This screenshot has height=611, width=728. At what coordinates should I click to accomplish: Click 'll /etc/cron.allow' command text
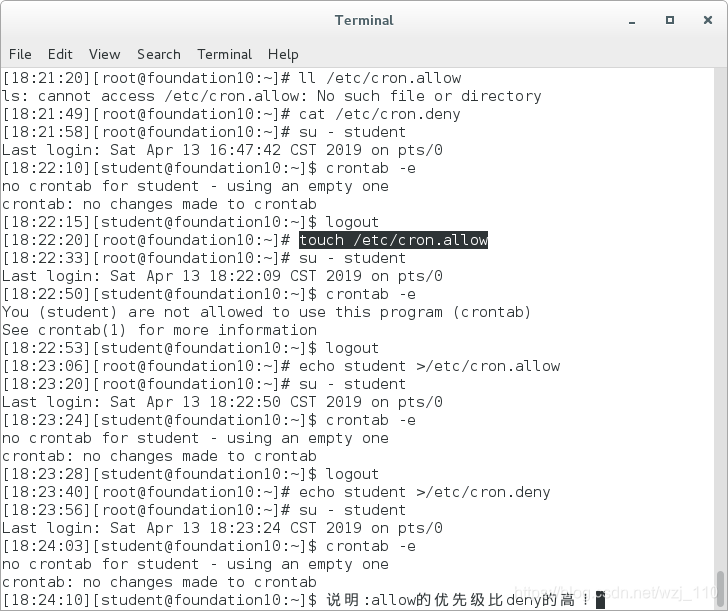pyautogui.click(x=380, y=78)
